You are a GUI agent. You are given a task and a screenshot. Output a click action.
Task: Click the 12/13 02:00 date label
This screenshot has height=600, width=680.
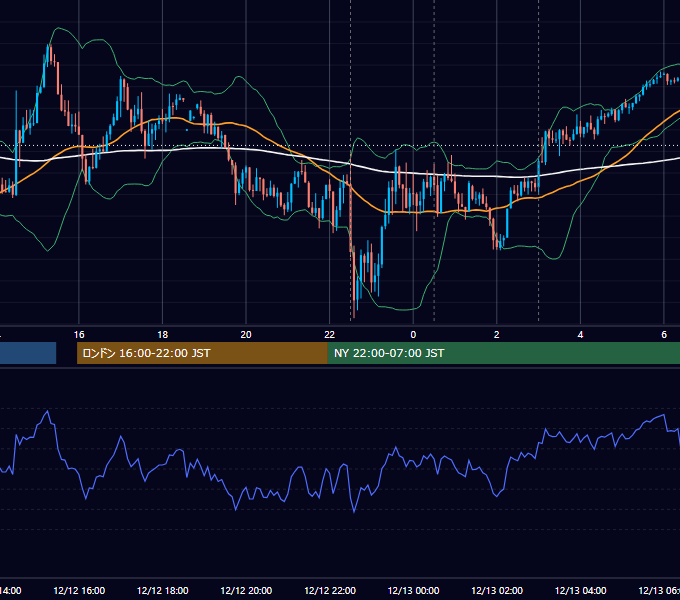(x=497, y=590)
